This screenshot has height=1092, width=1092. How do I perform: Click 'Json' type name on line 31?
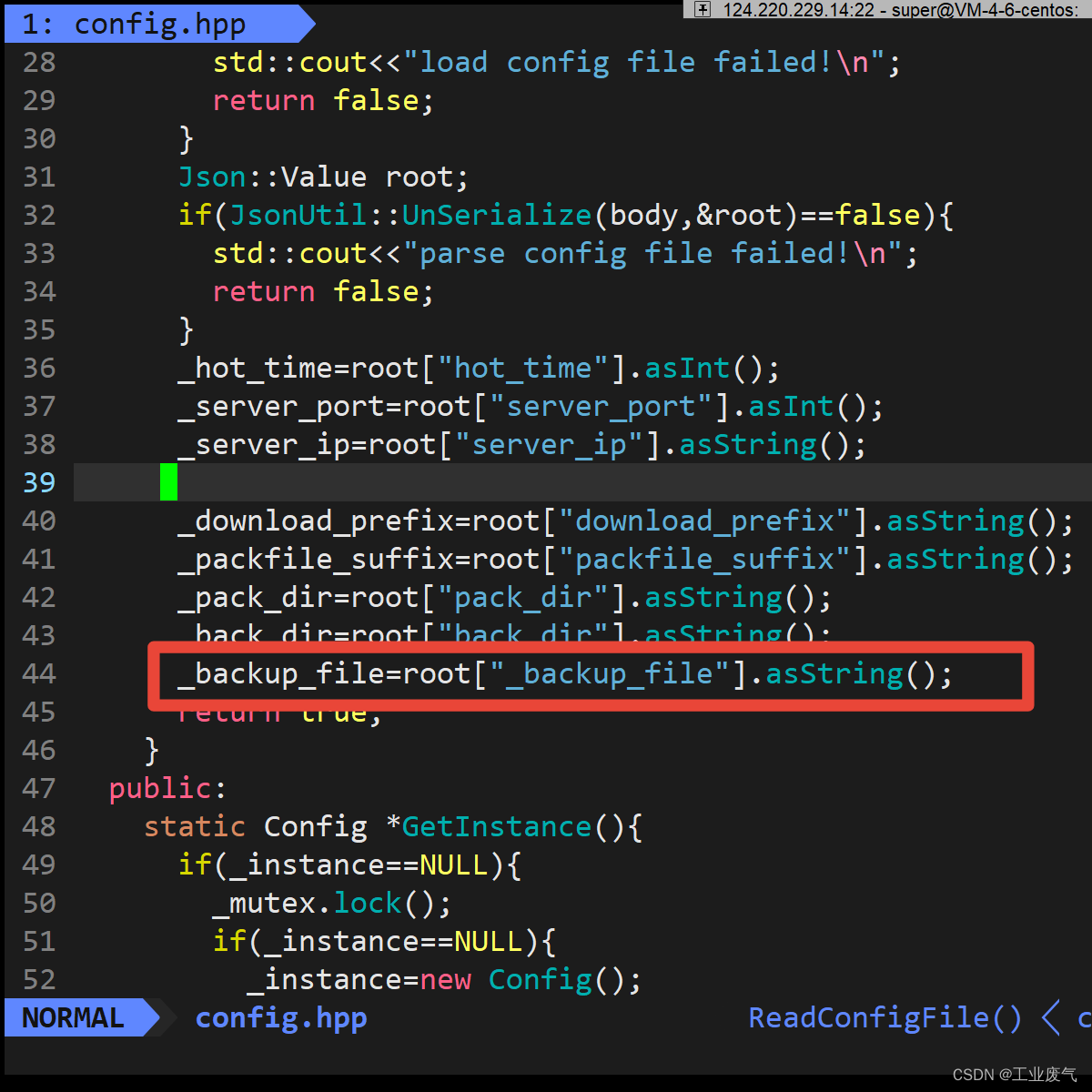point(212,177)
